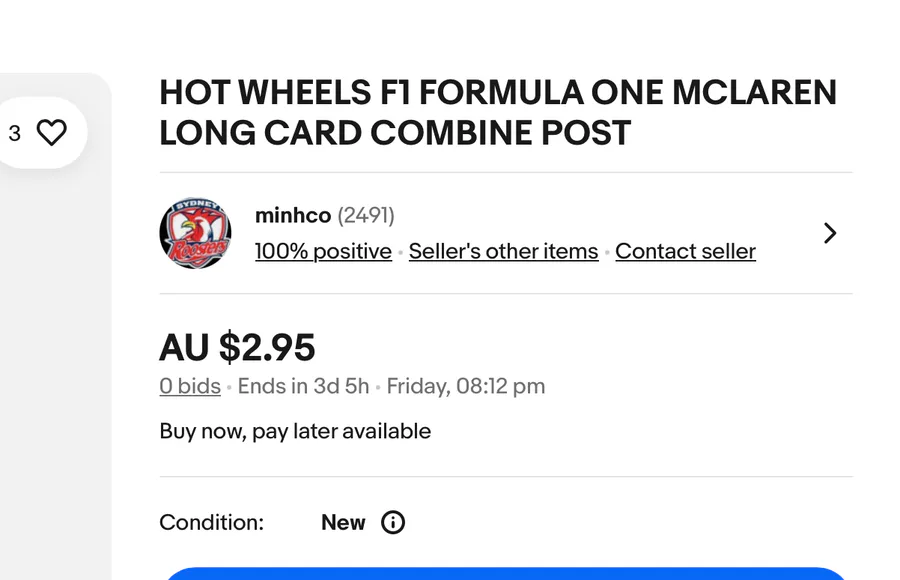Open the minhco seller profile
This screenshot has height=580, width=900.
point(292,215)
